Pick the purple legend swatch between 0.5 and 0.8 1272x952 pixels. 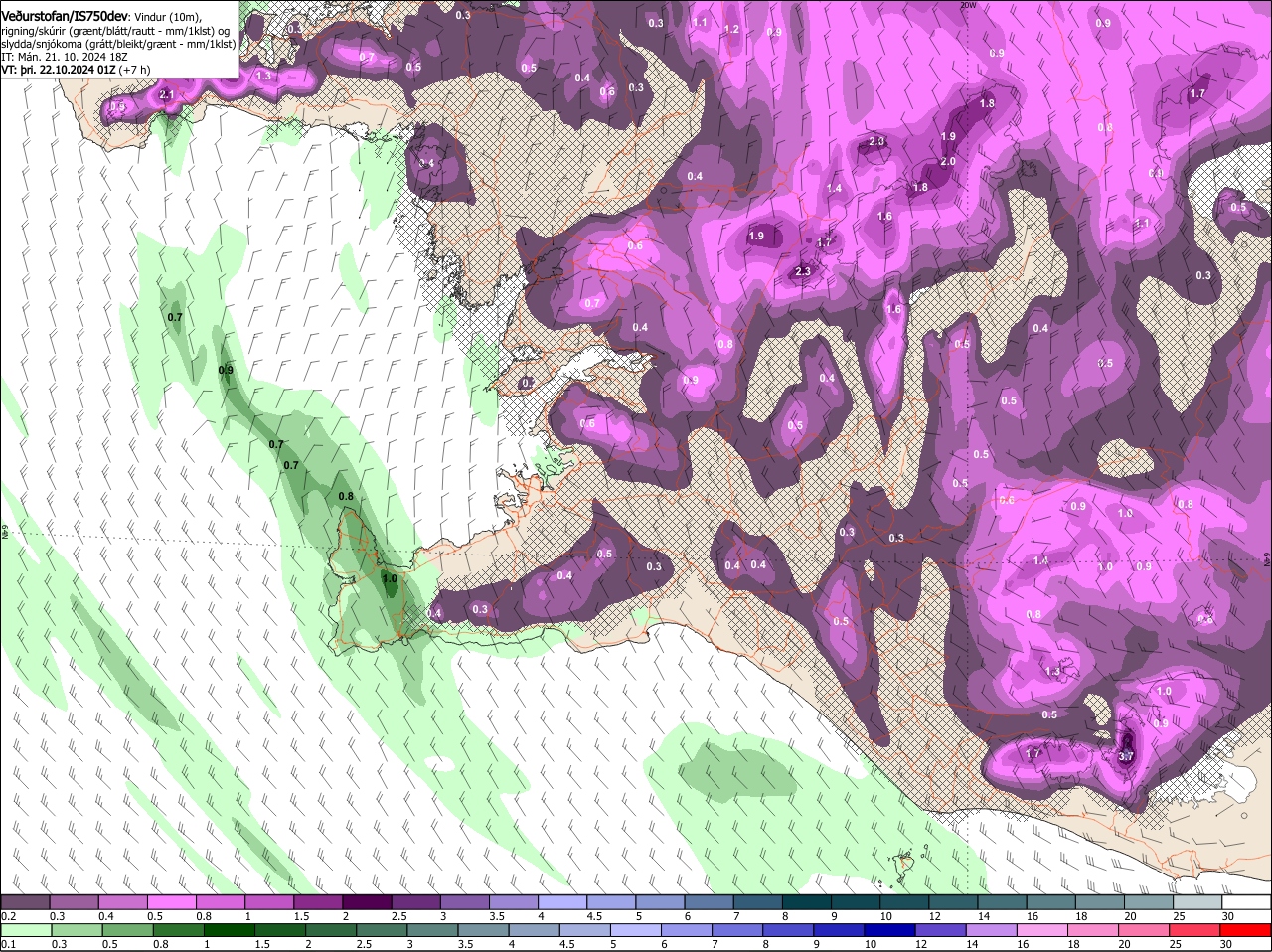(x=173, y=900)
